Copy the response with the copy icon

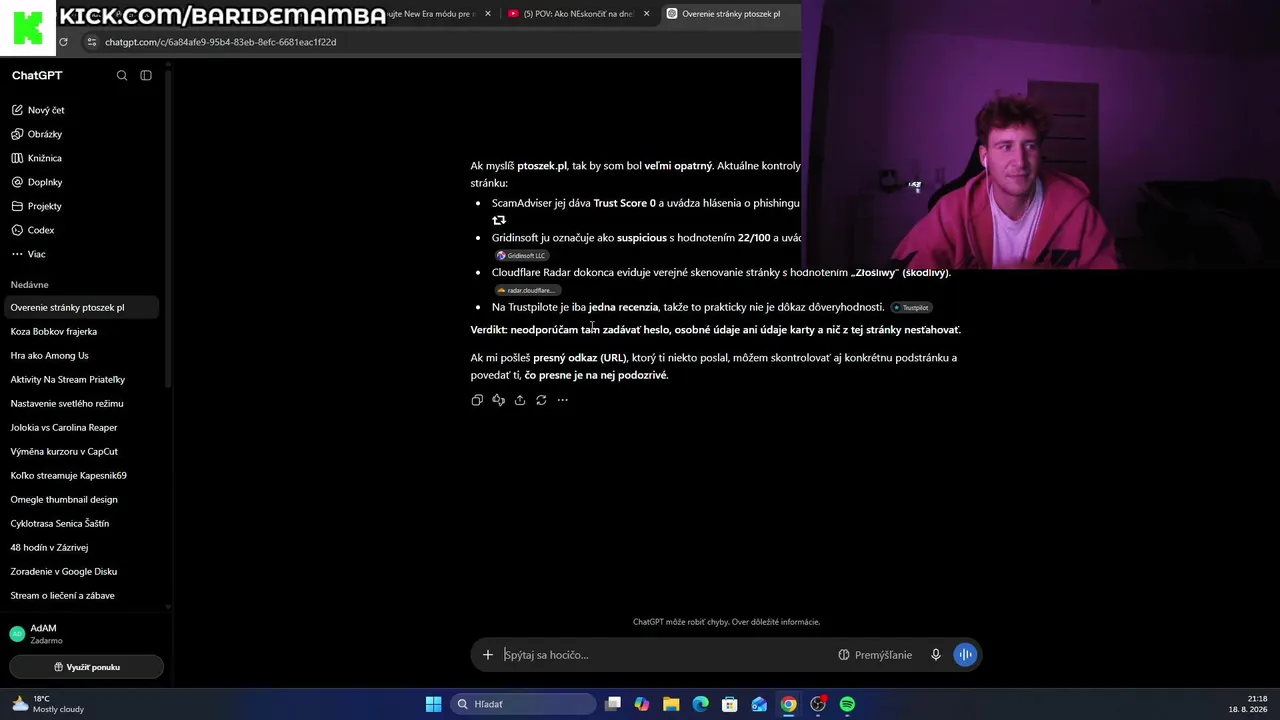click(x=477, y=400)
